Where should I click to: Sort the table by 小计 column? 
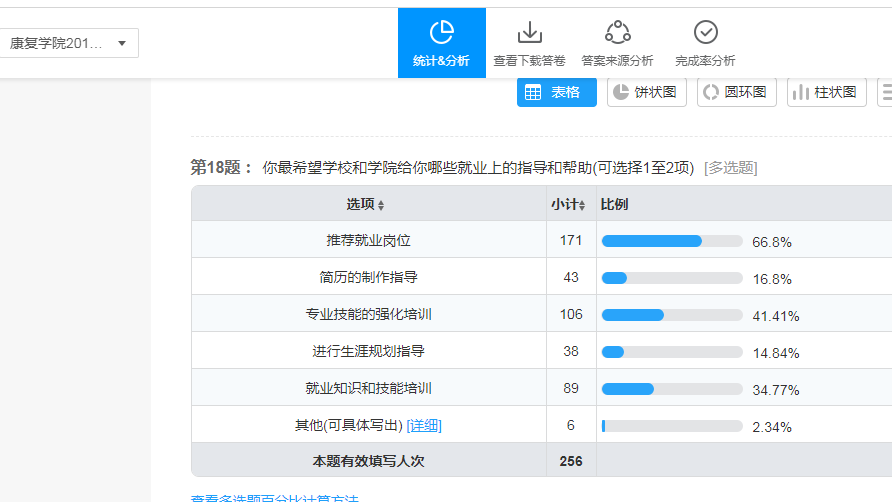coord(568,204)
